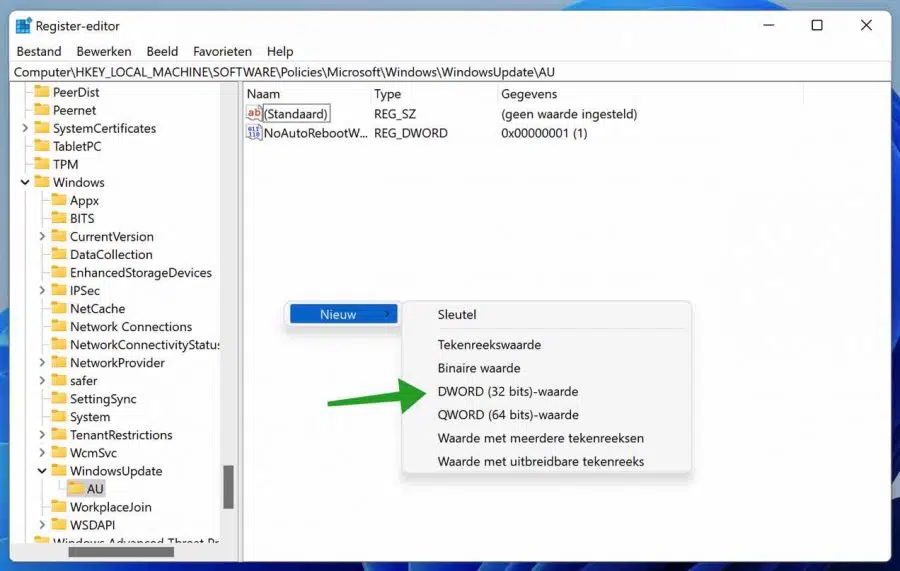Select the NetworkConnectivityStatus tree label
The image size is (900, 571).
click(145, 344)
